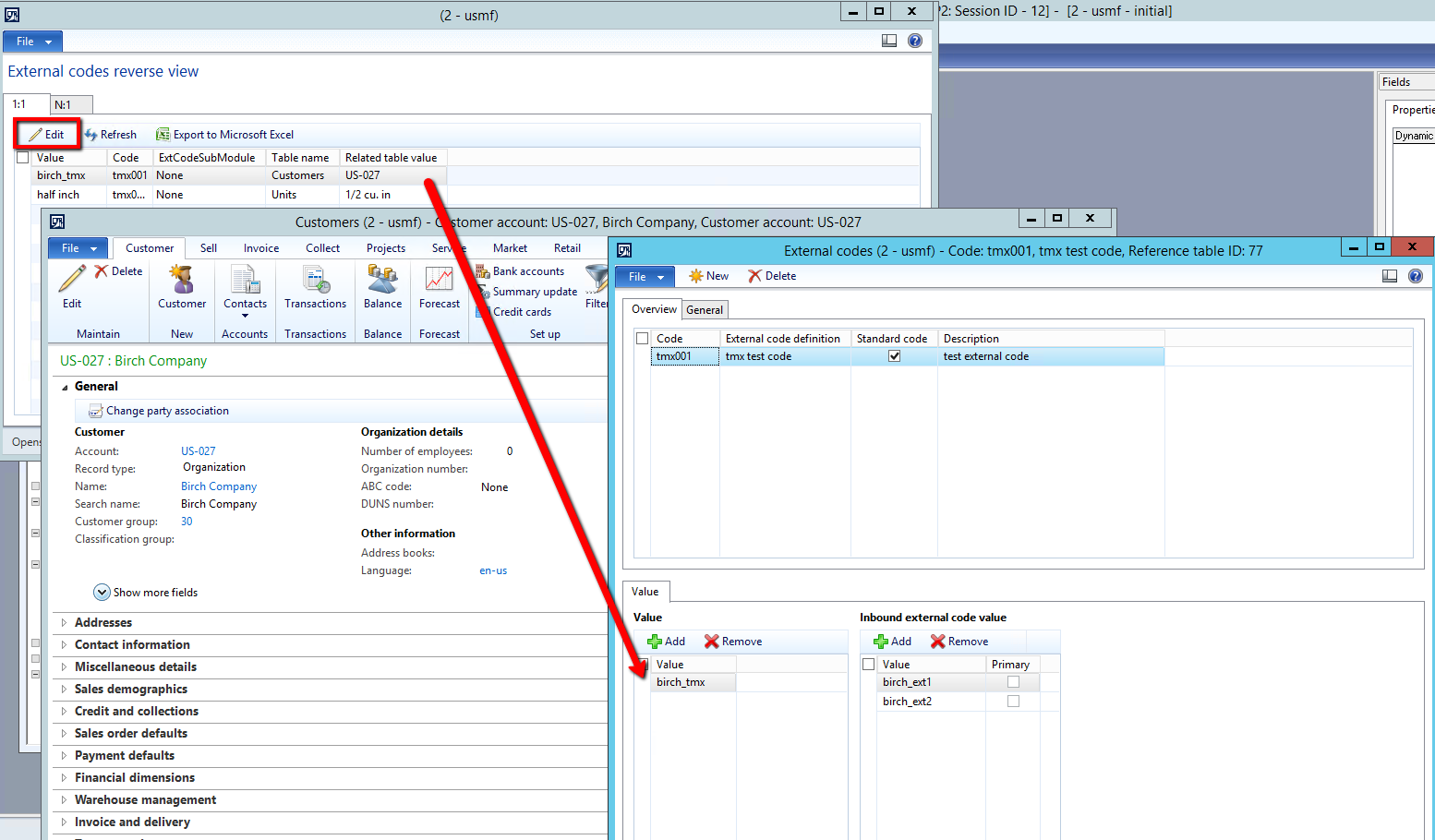Toggle layout icon in External codes window
Viewport: 1435px width, 840px height.
[1390, 276]
